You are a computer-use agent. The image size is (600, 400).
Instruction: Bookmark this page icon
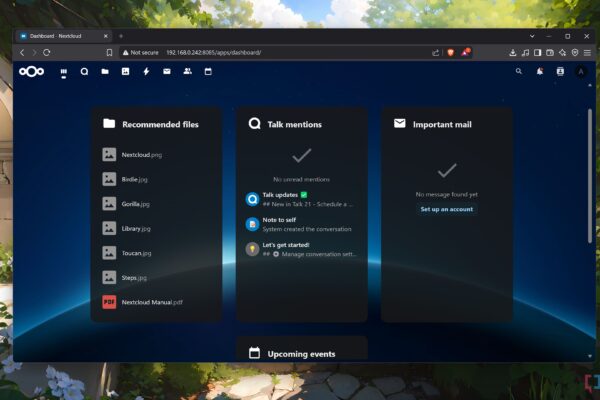(109, 52)
